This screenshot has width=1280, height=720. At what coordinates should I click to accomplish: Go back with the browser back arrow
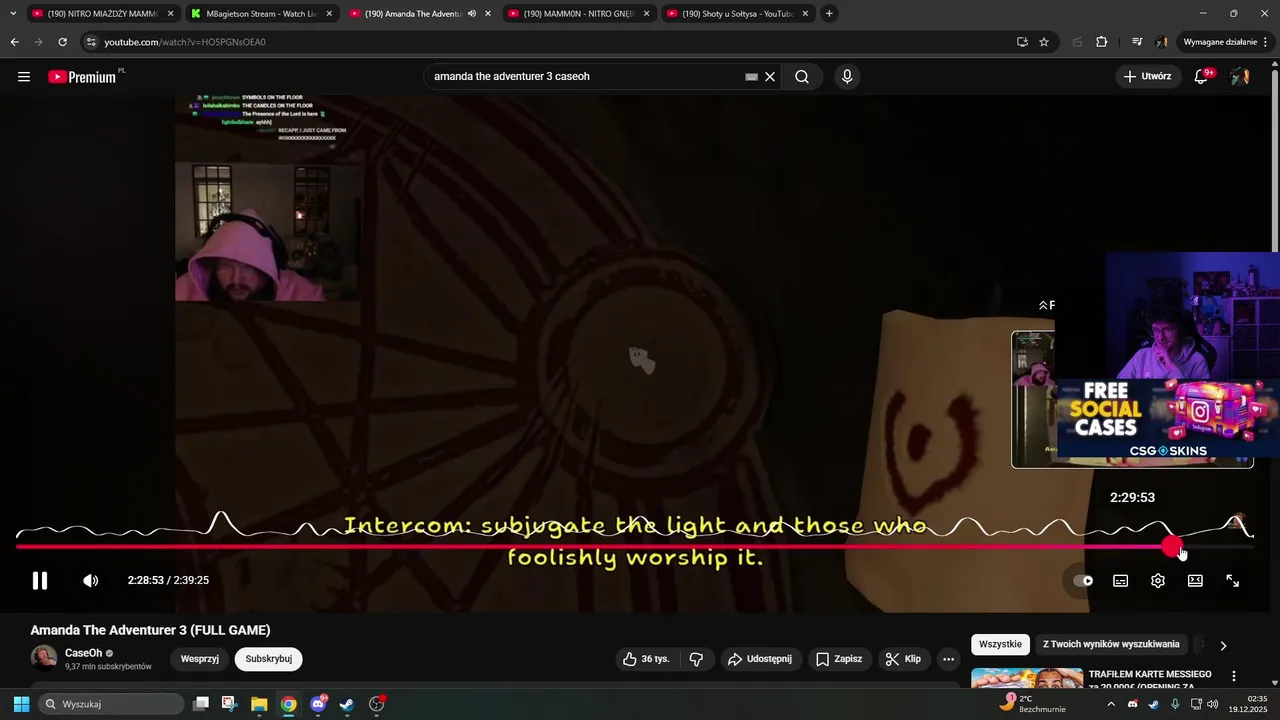[14, 42]
